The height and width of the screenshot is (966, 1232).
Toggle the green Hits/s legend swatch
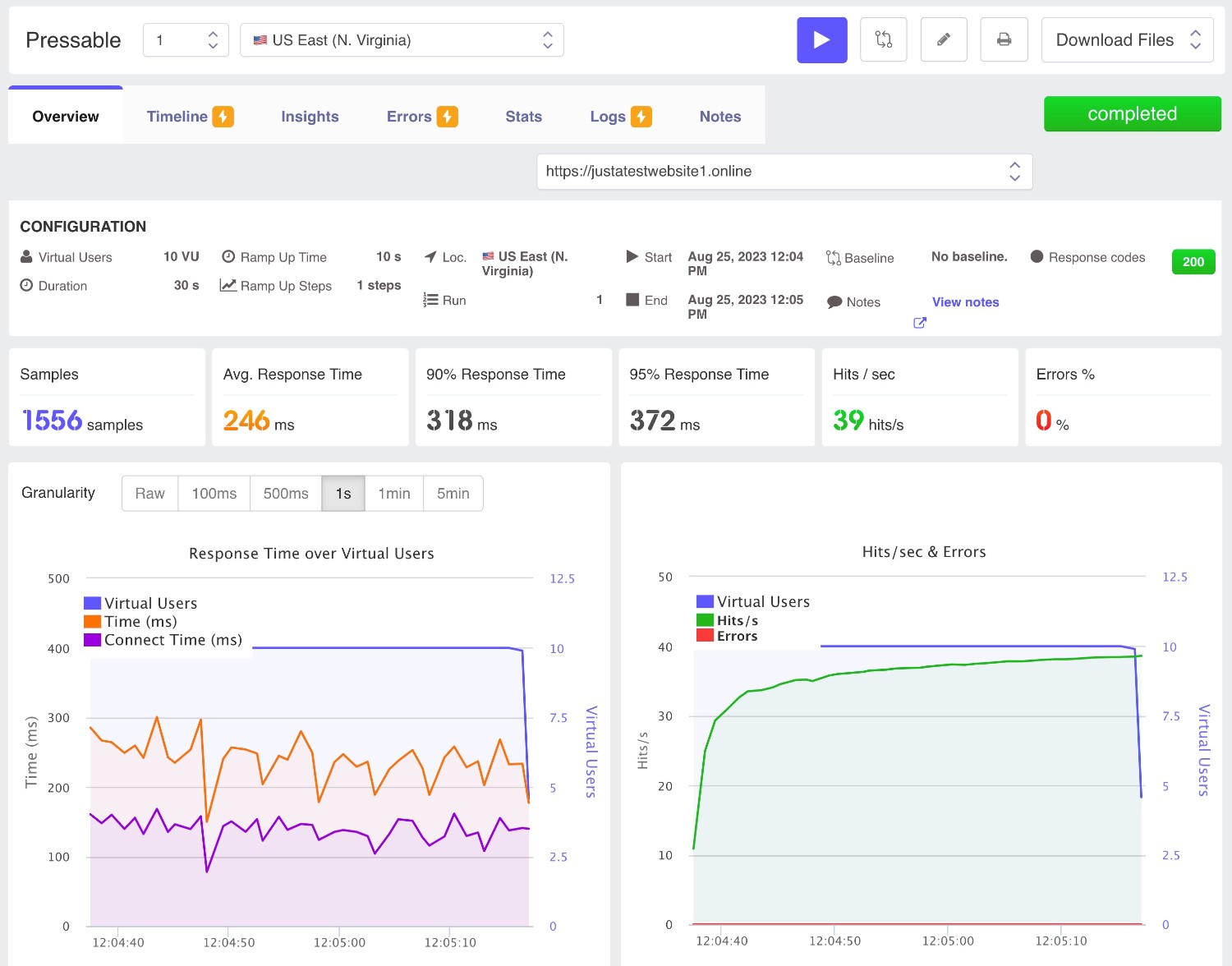point(705,620)
